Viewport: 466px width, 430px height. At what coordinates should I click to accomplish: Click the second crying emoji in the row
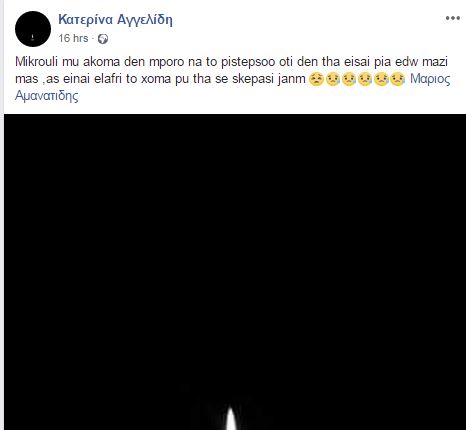[x=332, y=79]
